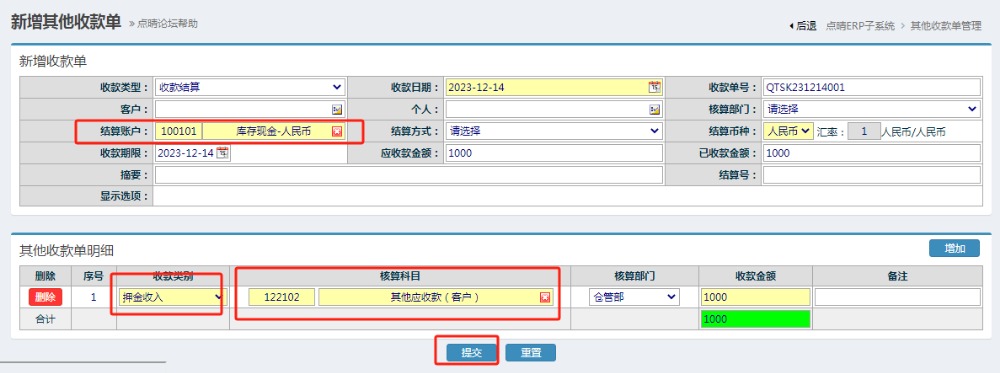
Task: Open person lookup icon beside 个人 field
Action: (654, 110)
